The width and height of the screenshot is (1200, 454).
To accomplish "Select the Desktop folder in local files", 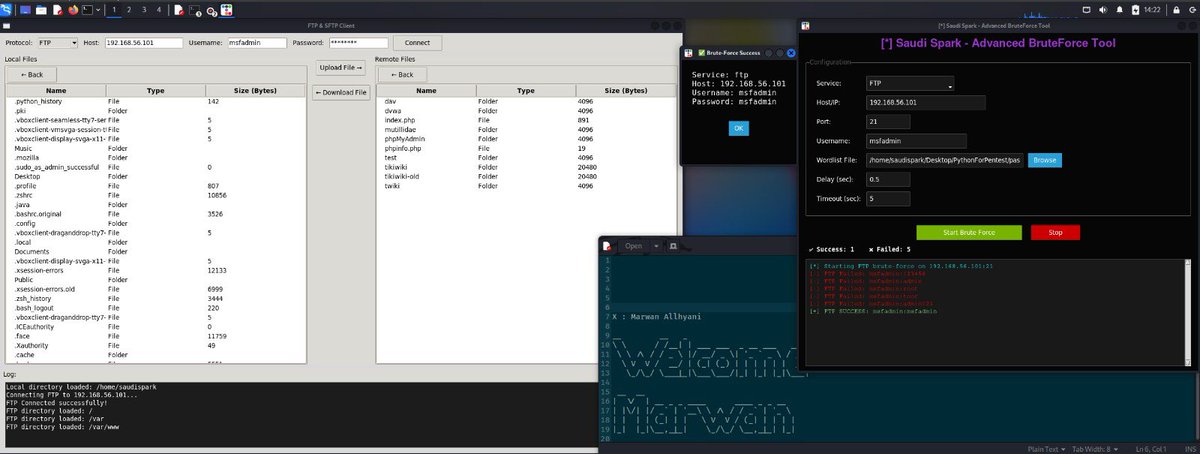I will tap(155, 177).
